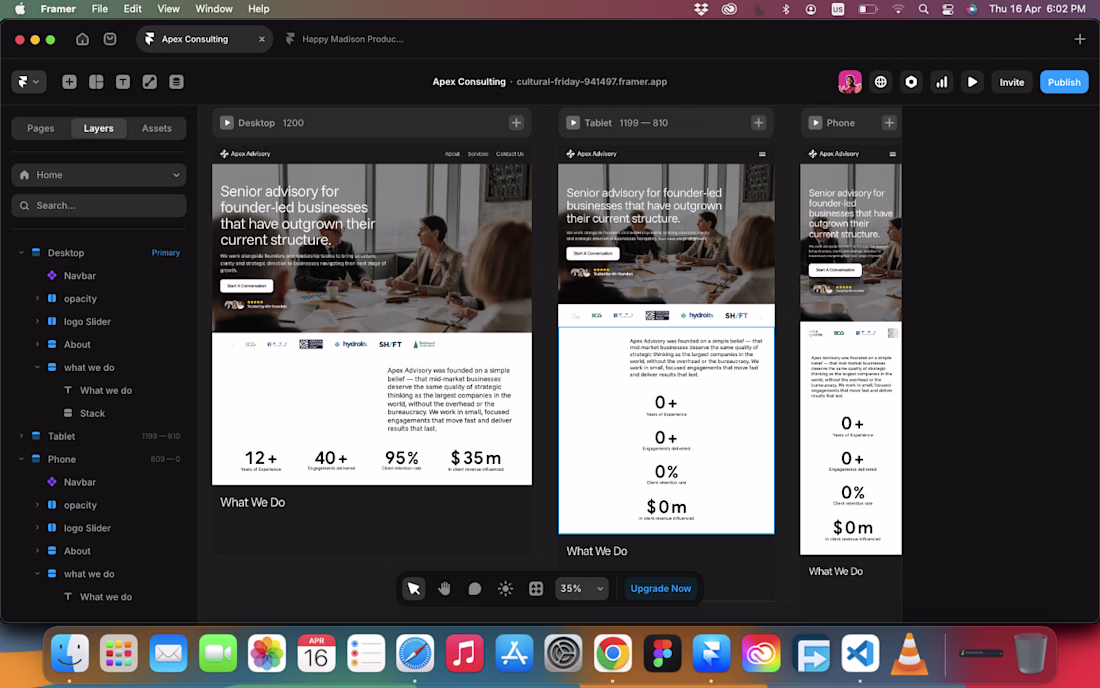The image size is (1100, 688).
Task: Open the View menu
Action: point(168,8)
